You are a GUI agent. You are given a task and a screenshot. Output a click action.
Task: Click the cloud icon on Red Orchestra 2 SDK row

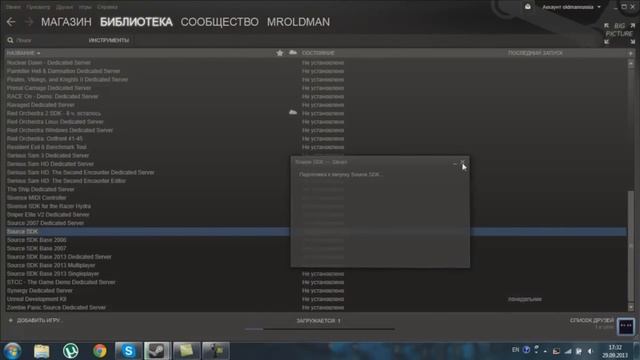(x=293, y=112)
